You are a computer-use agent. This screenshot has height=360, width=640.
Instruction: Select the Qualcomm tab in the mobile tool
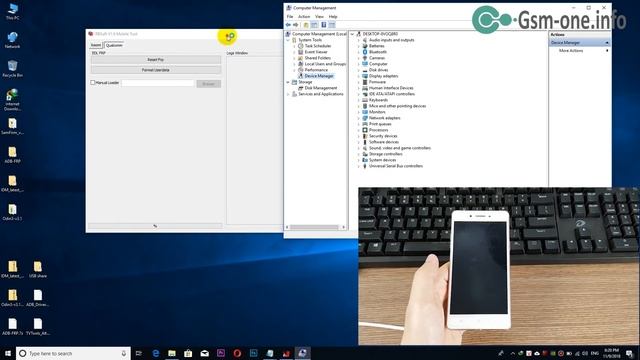[x=114, y=45]
